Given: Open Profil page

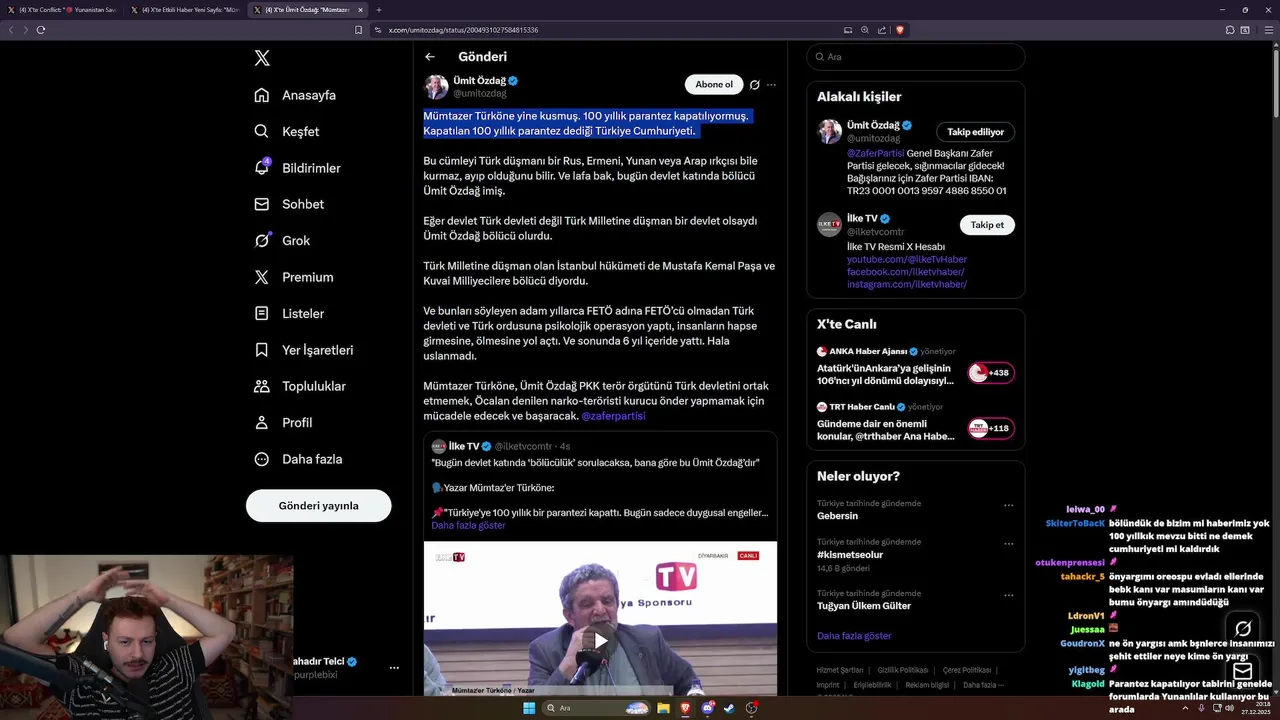Looking at the screenshot, I should coord(283,422).
